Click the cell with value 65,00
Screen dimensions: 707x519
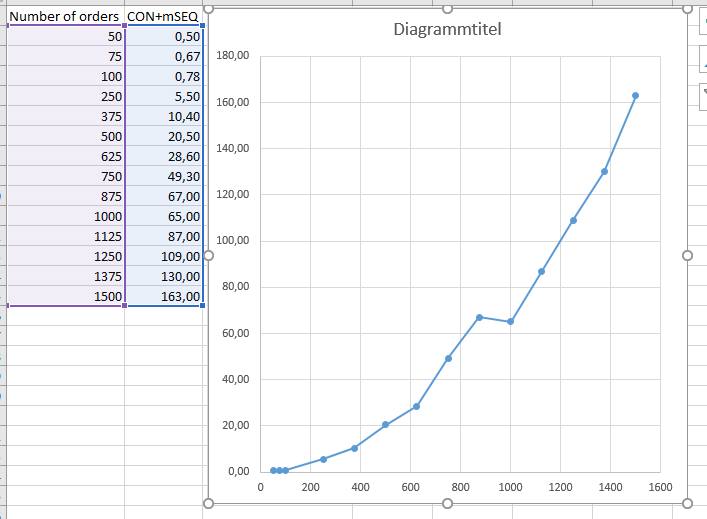[x=164, y=216]
